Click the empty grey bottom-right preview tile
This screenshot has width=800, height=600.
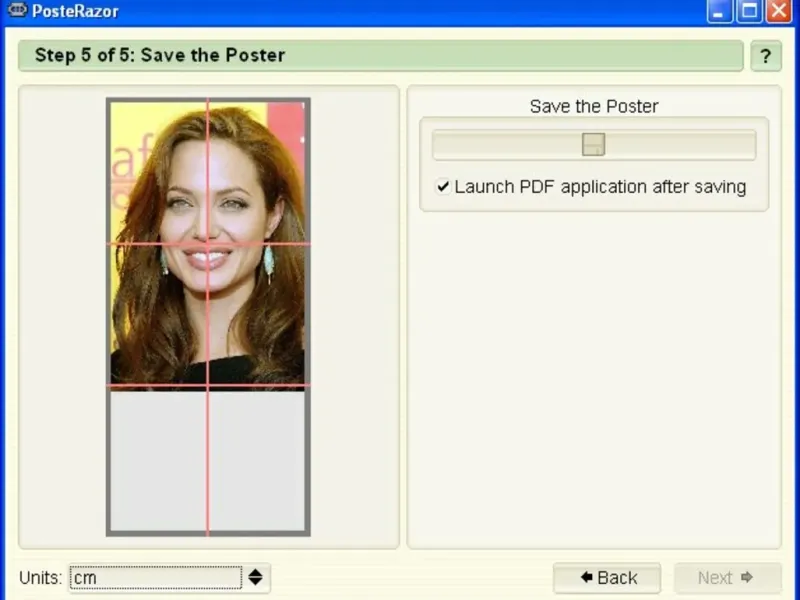coord(257,459)
